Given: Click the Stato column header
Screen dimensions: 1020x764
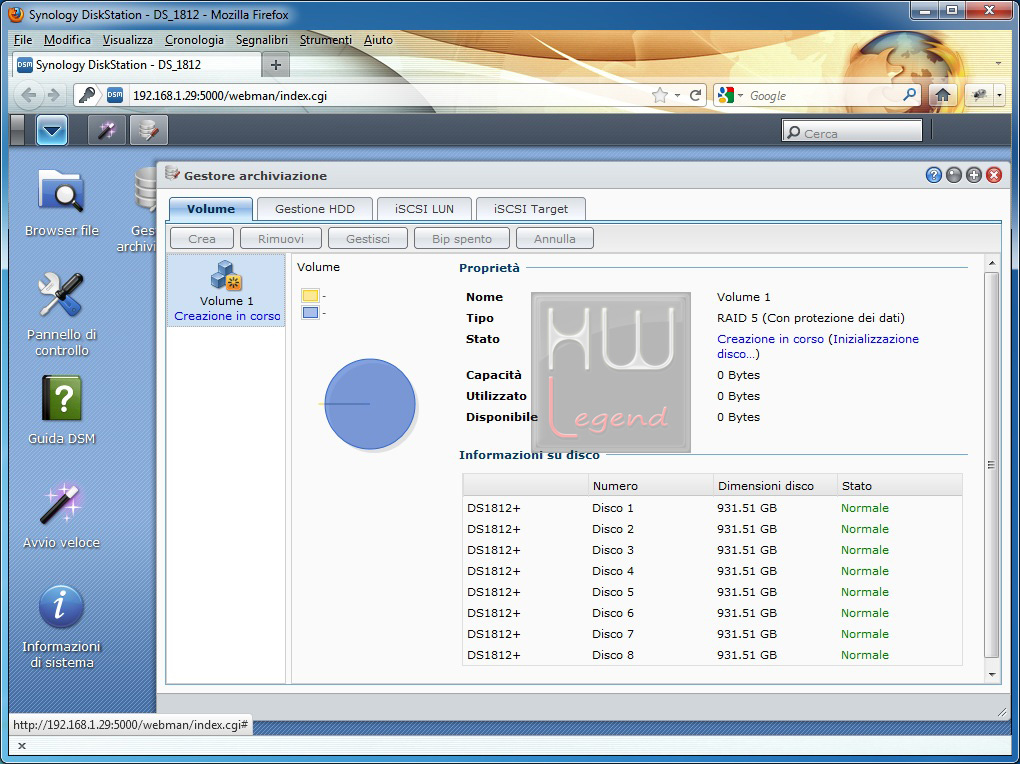Looking at the screenshot, I should (899, 485).
